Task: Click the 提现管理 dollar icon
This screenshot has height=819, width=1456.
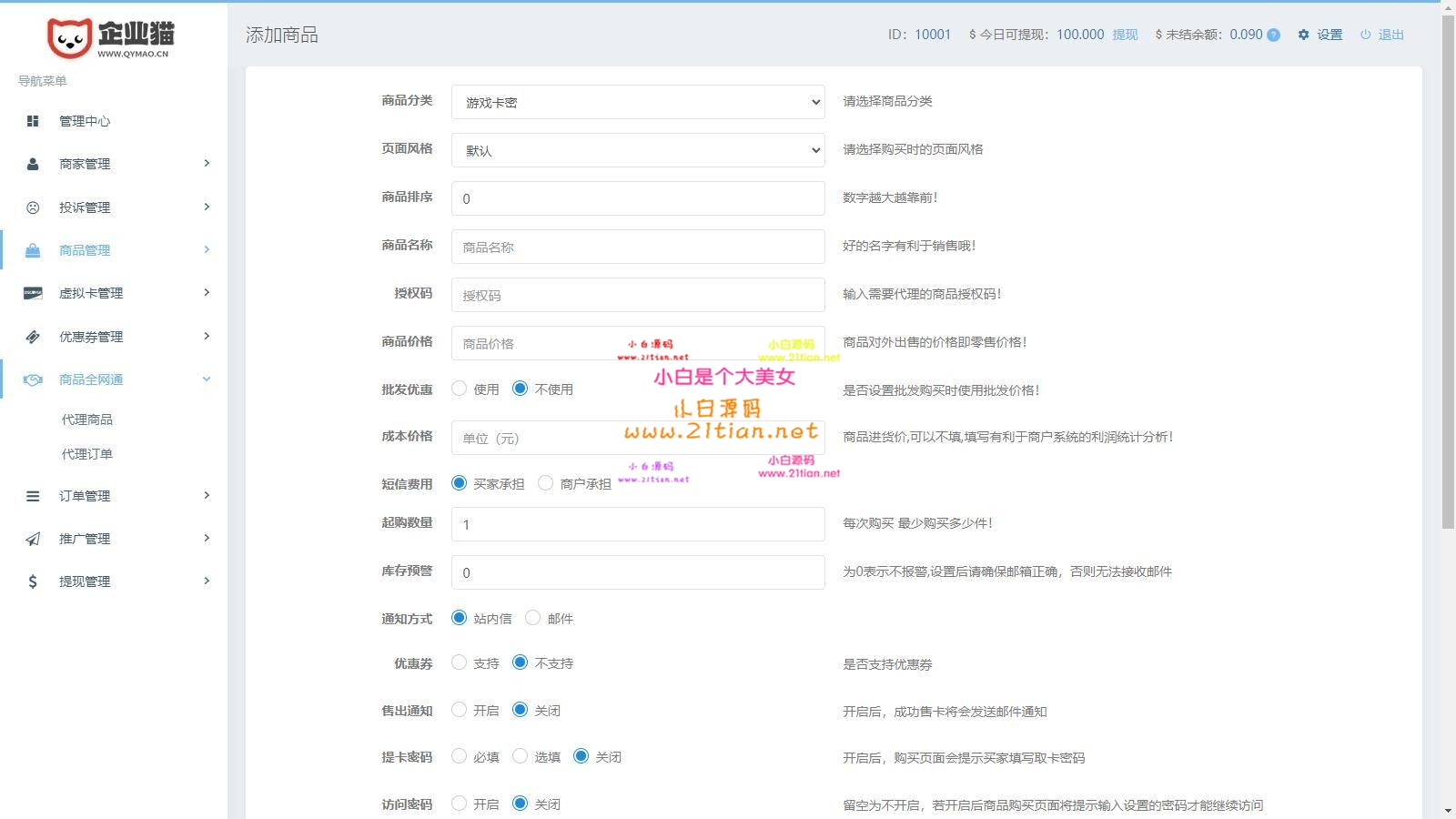Action: (x=34, y=581)
